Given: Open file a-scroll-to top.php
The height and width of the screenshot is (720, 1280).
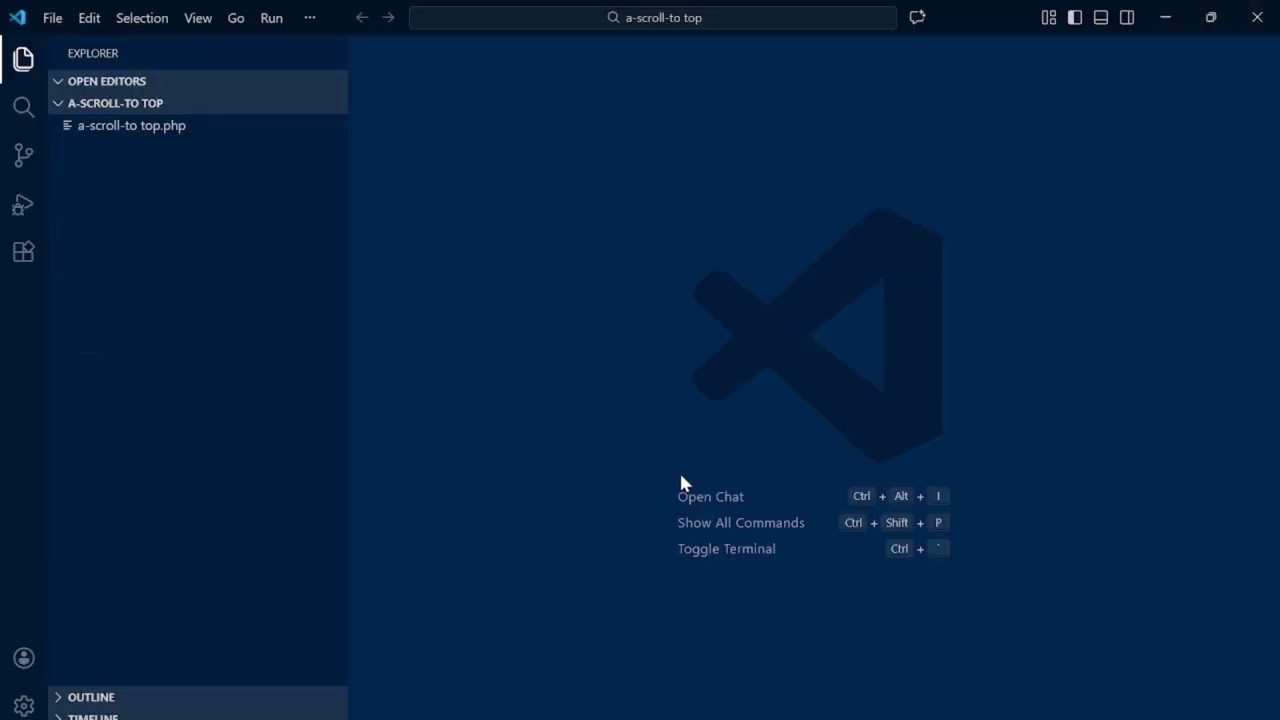Looking at the screenshot, I should pyautogui.click(x=198, y=125).
